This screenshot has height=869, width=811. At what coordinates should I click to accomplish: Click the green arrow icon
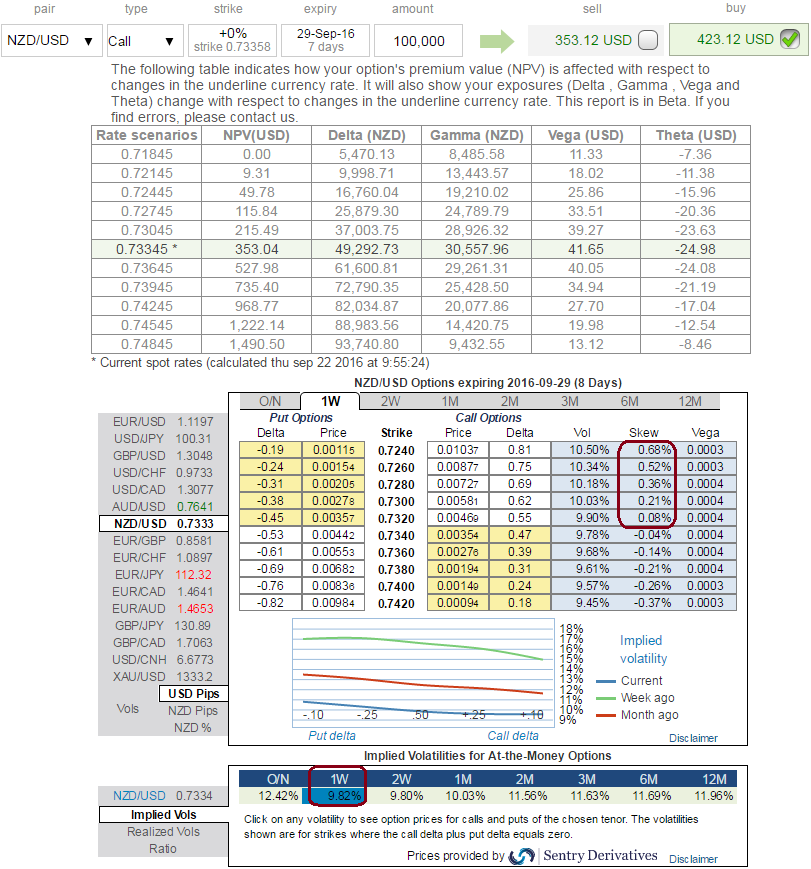click(495, 41)
